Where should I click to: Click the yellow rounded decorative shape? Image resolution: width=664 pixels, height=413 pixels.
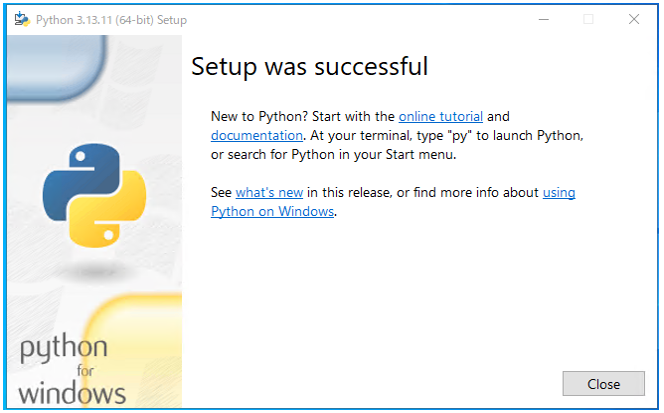[x=133, y=349]
